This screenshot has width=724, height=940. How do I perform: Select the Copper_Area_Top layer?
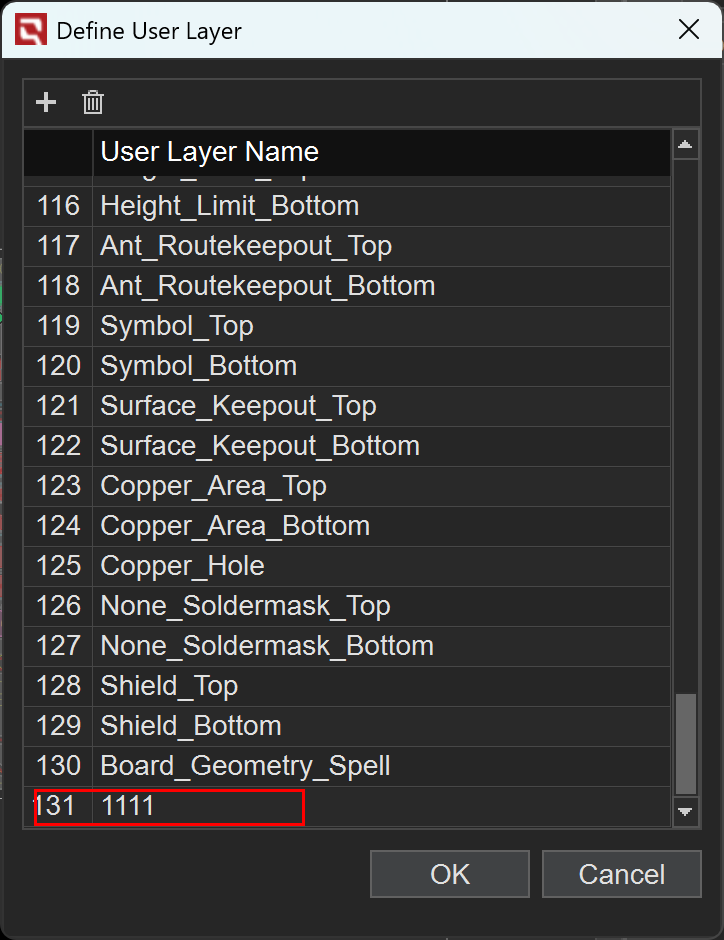coord(213,486)
